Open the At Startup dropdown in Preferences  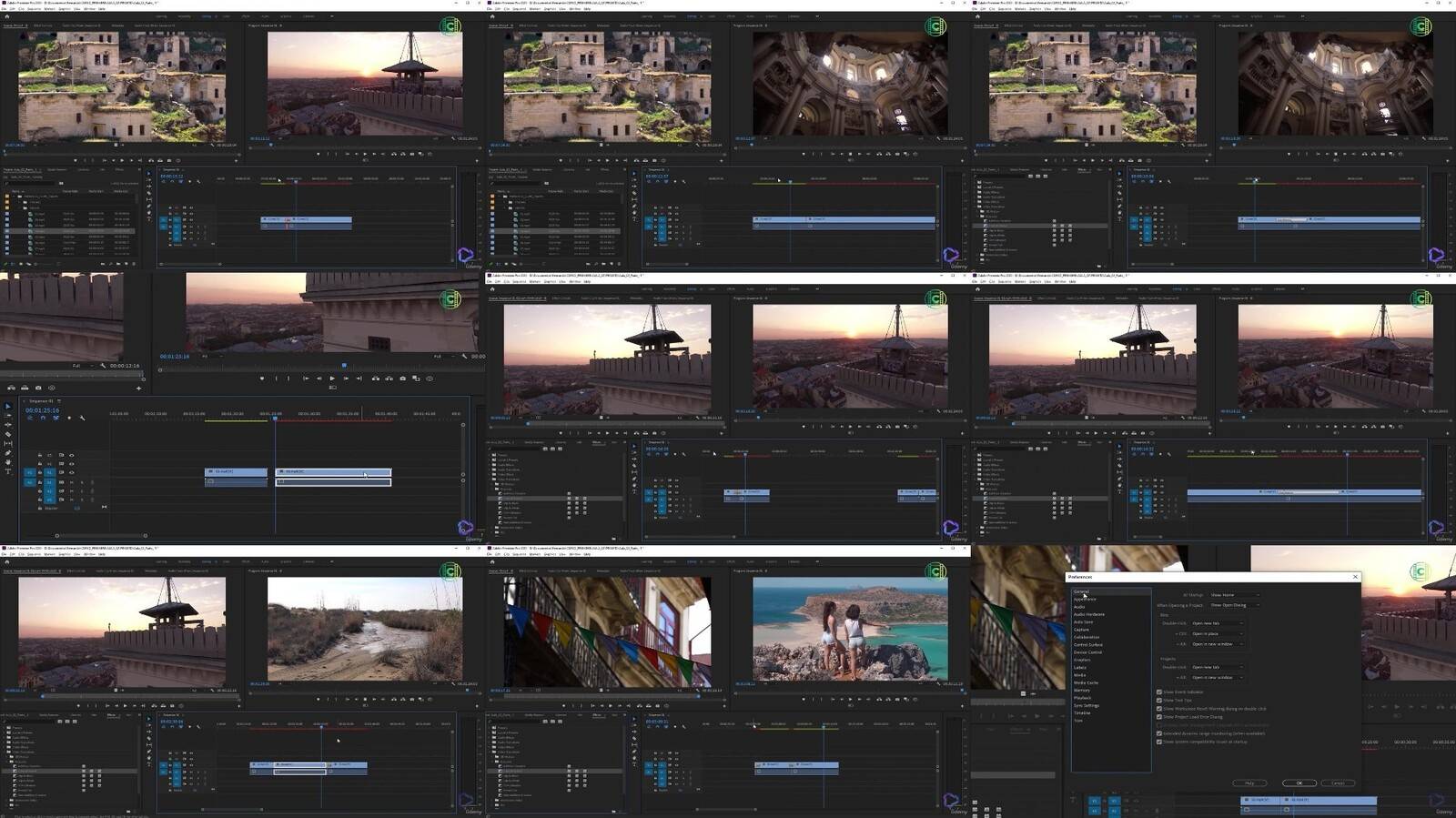[x=1234, y=595]
